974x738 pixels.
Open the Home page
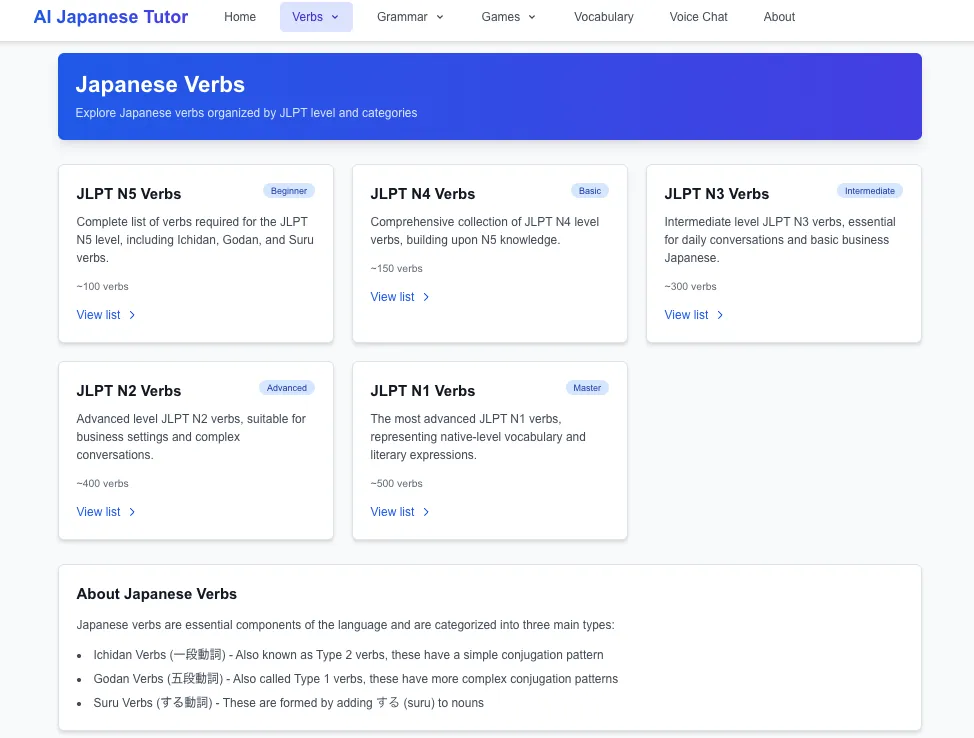pyautogui.click(x=240, y=17)
